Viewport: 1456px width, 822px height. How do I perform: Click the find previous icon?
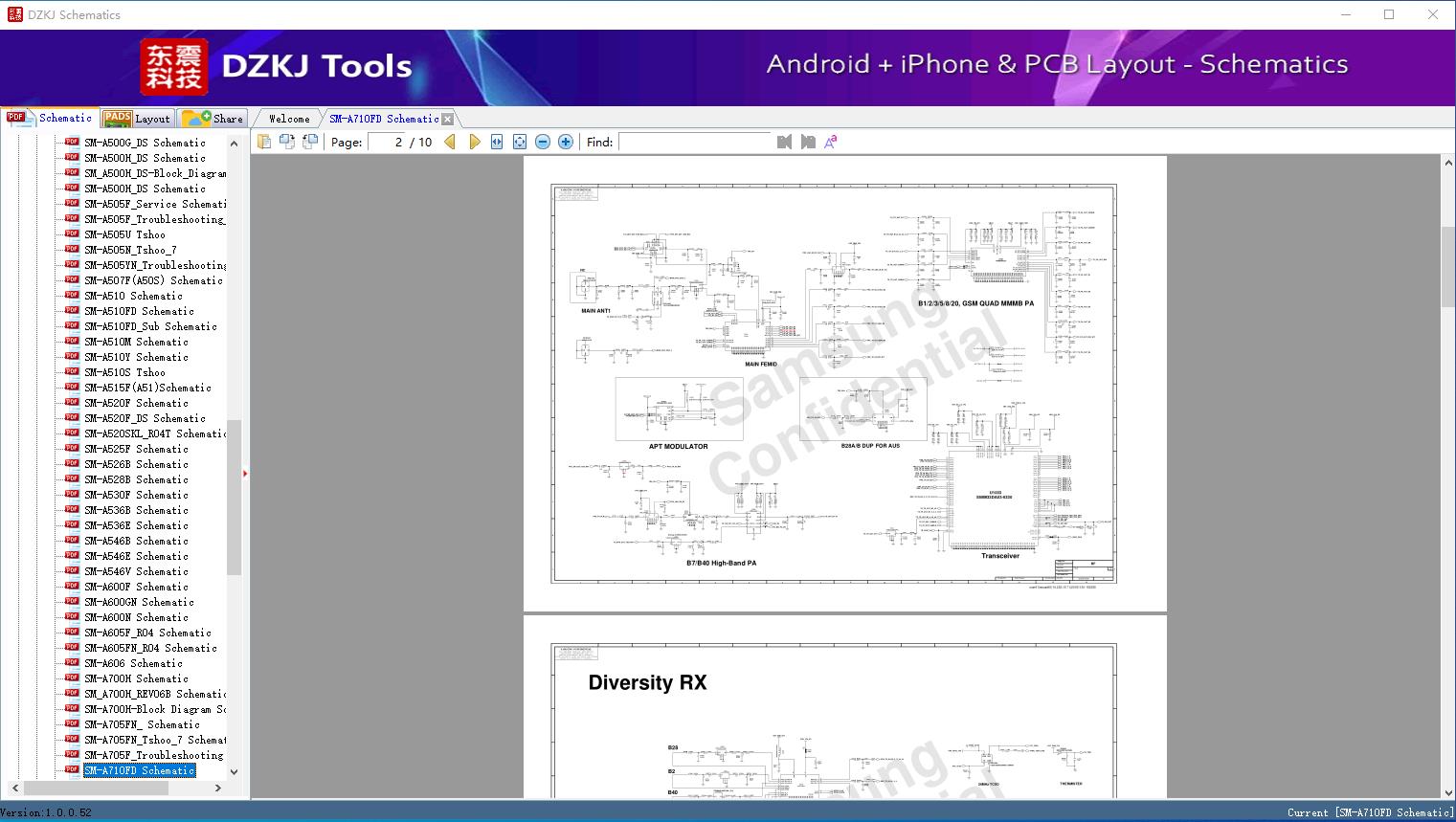(x=784, y=142)
